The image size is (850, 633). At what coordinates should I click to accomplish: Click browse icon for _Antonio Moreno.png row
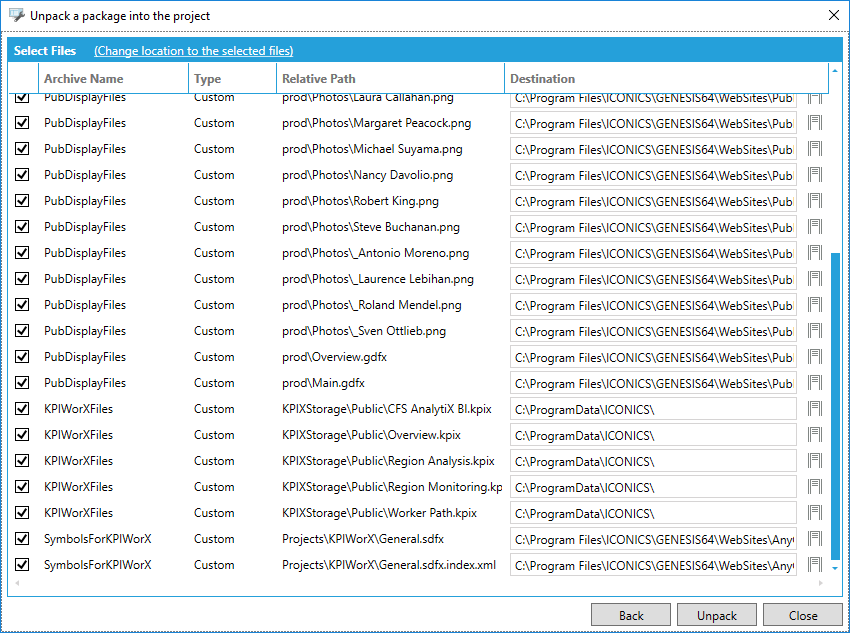814,253
